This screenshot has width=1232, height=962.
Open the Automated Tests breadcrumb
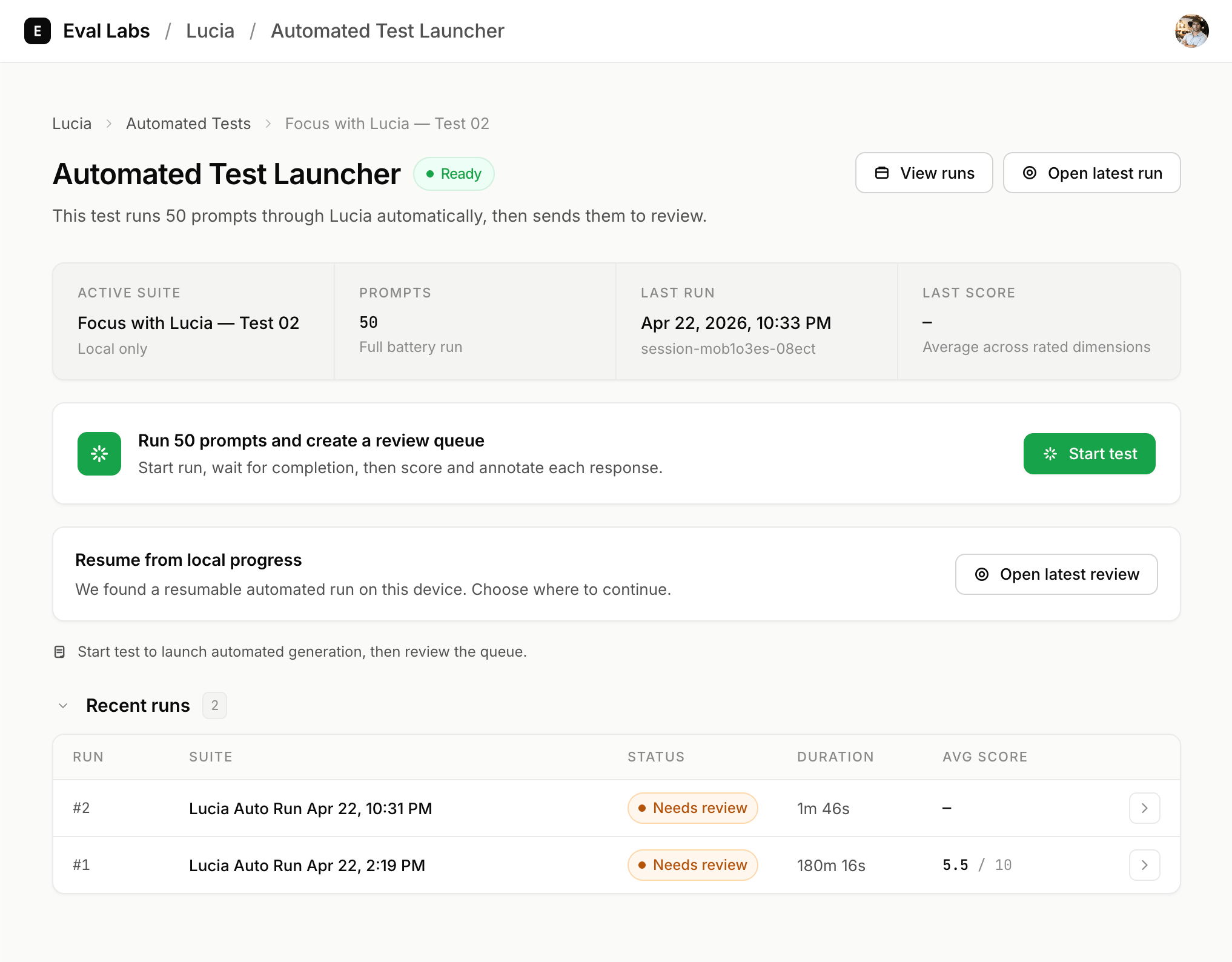point(188,124)
